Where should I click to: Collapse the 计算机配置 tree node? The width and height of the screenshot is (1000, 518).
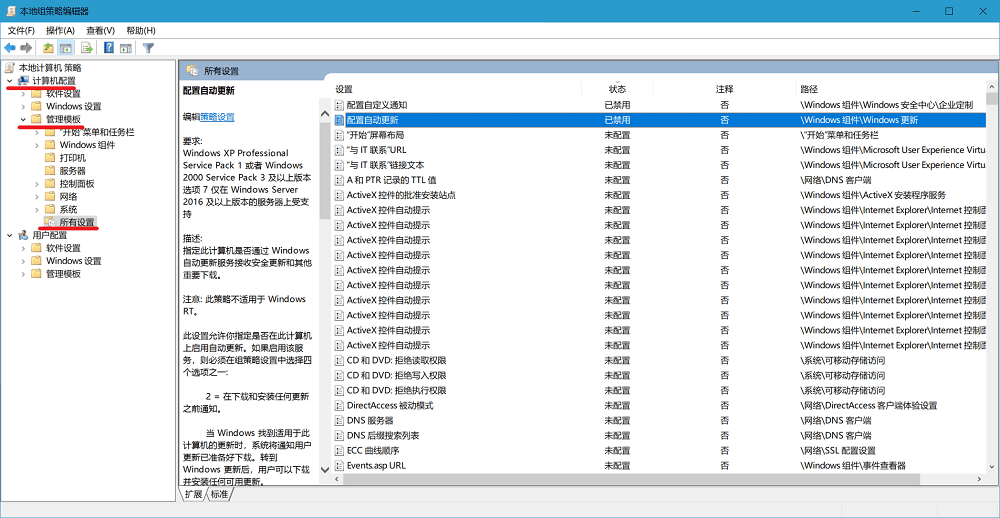[10, 80]
